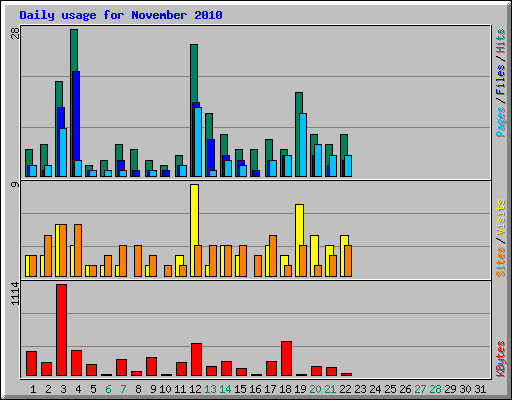The image size is (512, 400).
Task: Select day label '29' on the x-axis
Action: tap(450, 389)
